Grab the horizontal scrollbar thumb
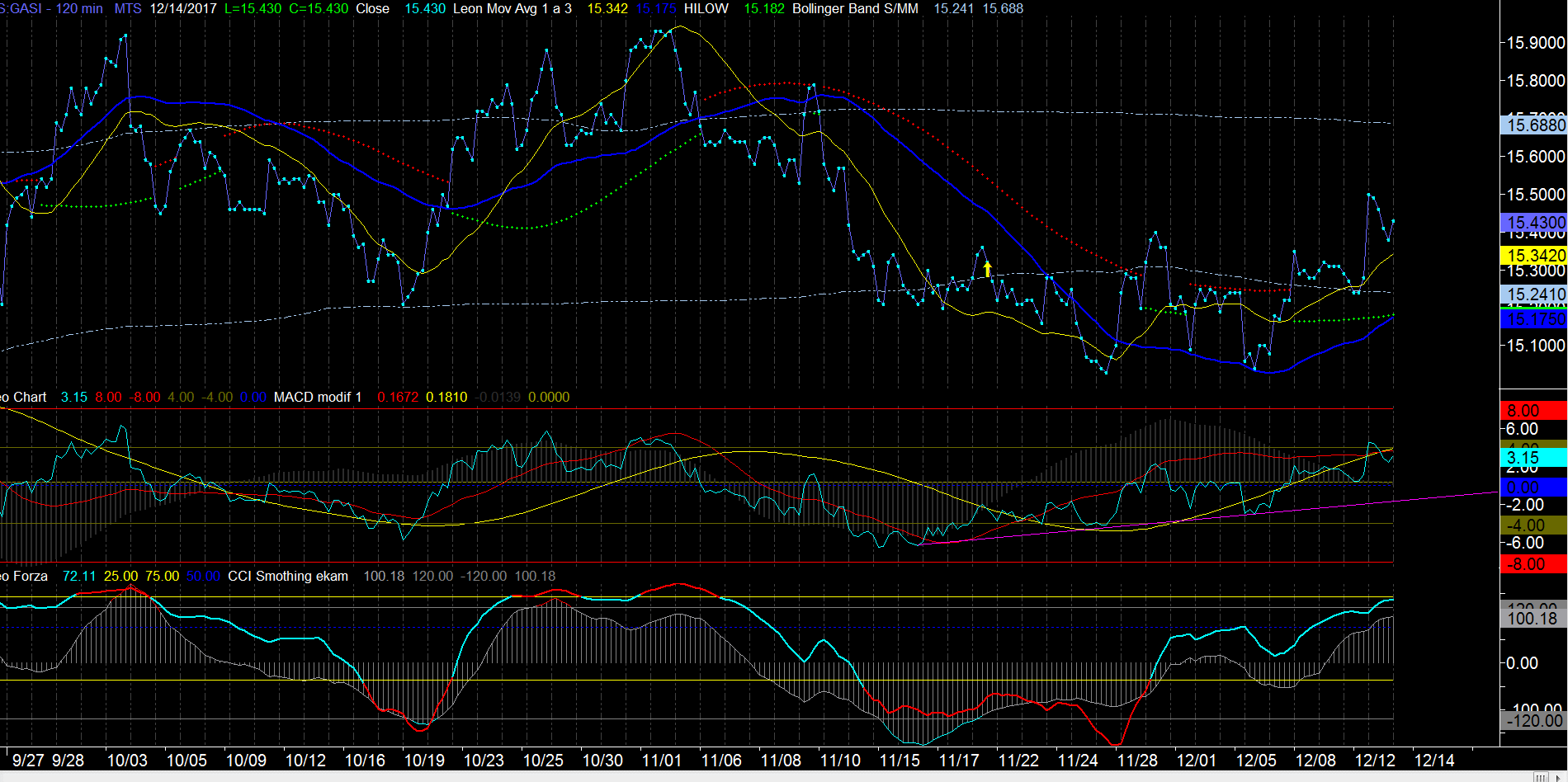Screen dimensions: 1568x782 1541,777
